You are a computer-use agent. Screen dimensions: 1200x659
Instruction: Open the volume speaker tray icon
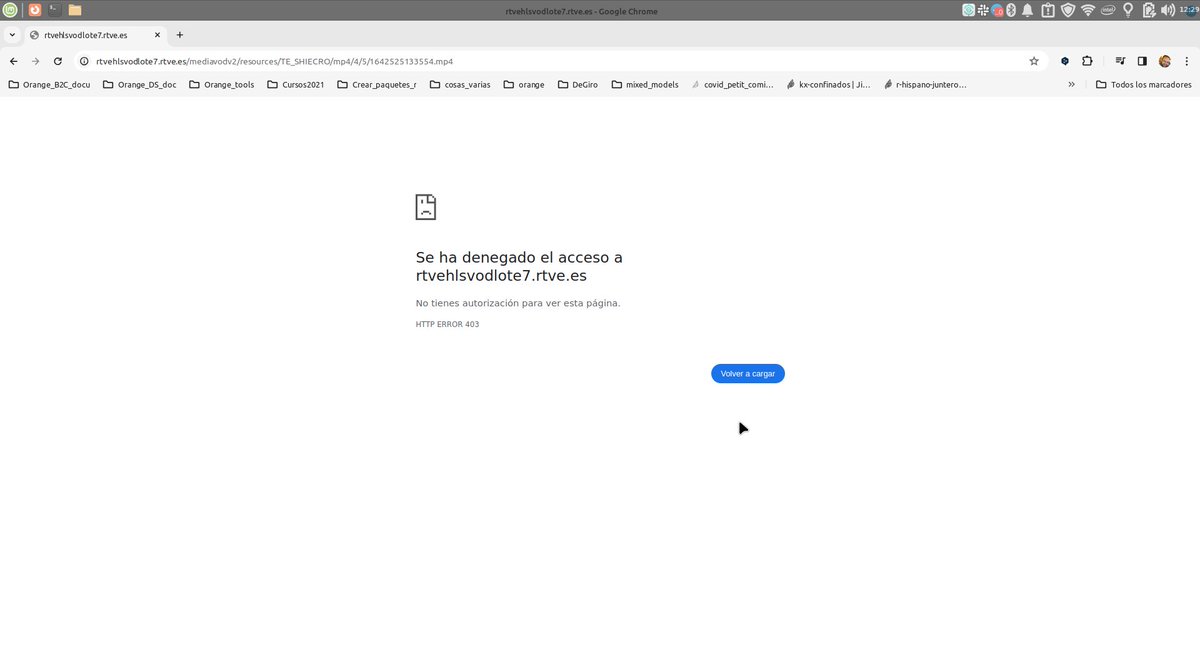[1168, 10]
